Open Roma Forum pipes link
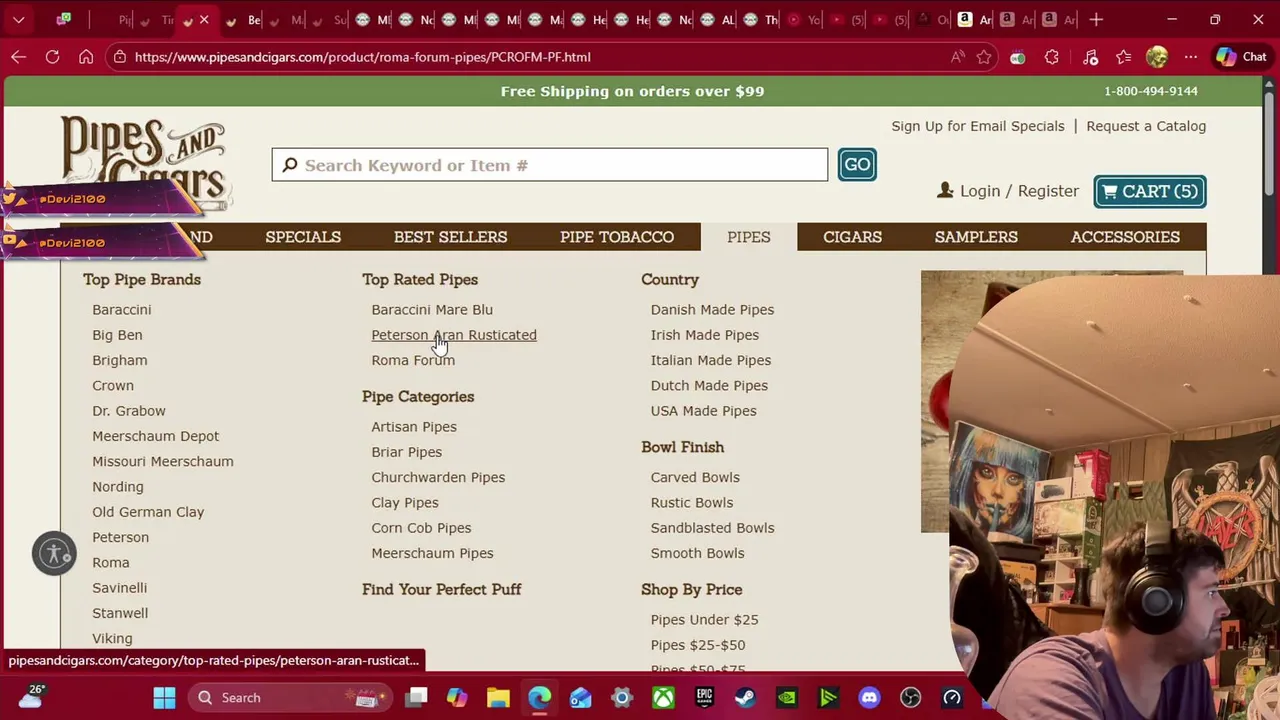The image size is (1280, 720). [413, 360]
